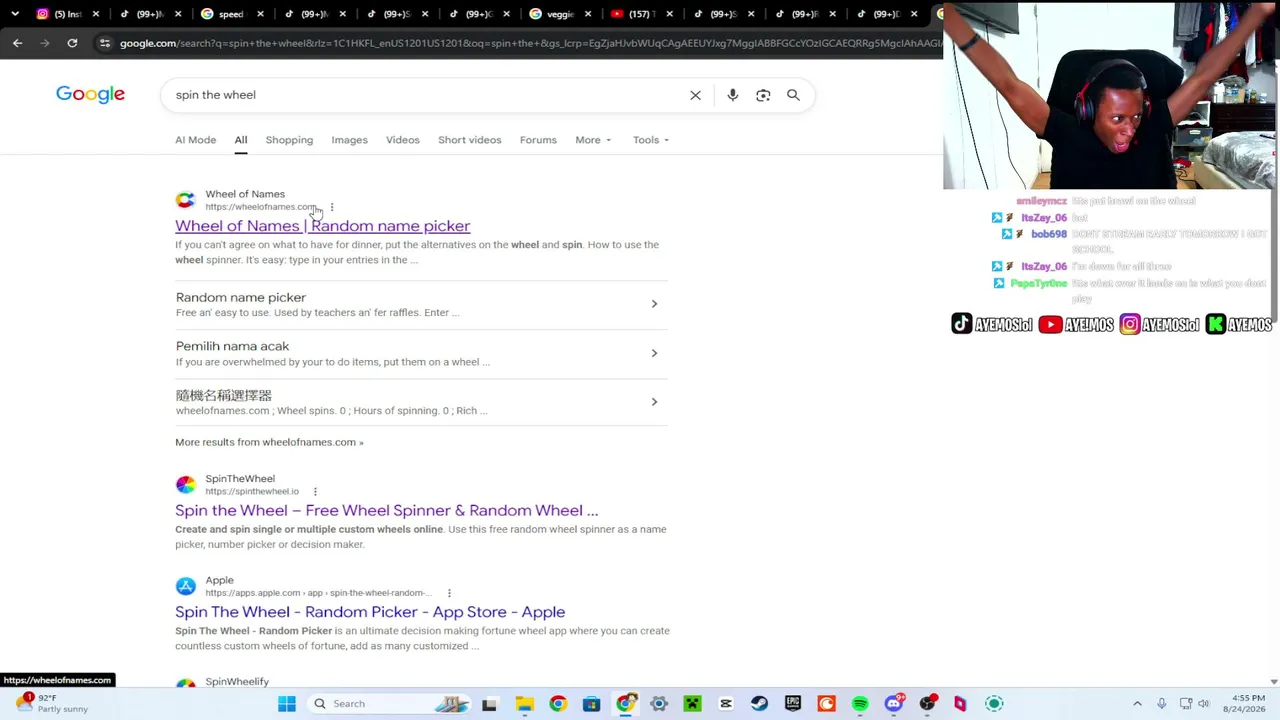Viewport: 1280px width, 720px height.
Task: Select the Short videos tab
Action: 469,140
